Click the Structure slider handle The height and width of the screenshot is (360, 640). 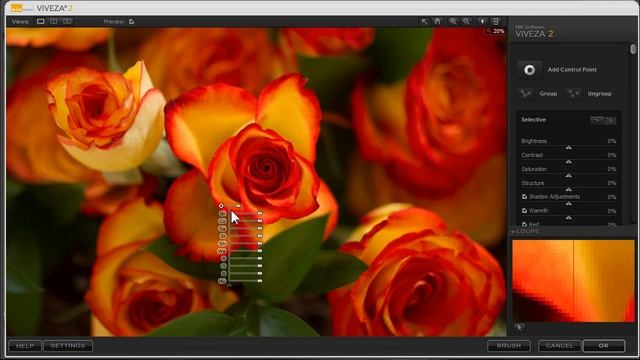(x=569, y=189)
